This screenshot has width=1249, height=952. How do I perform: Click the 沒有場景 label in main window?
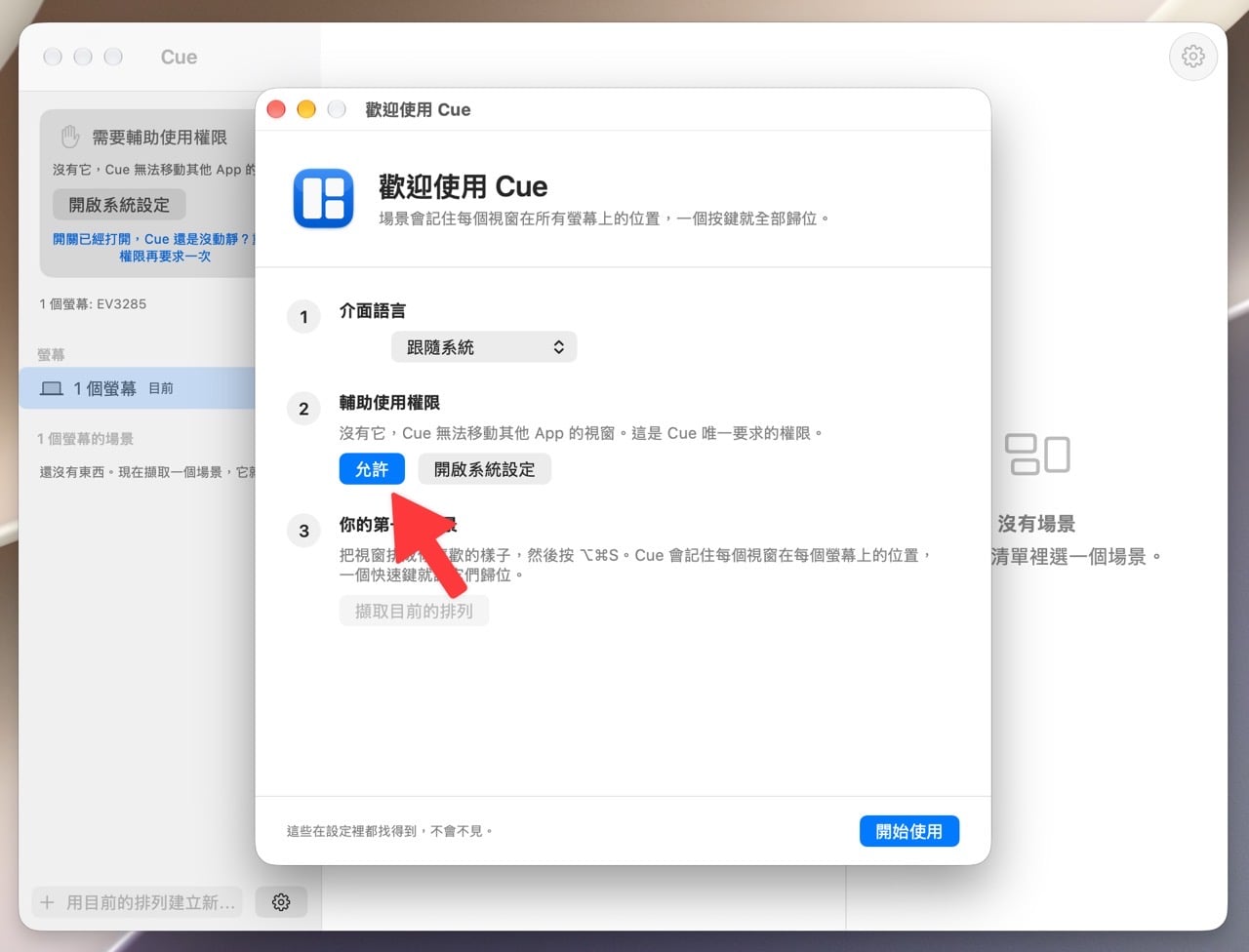point(1036,524)
